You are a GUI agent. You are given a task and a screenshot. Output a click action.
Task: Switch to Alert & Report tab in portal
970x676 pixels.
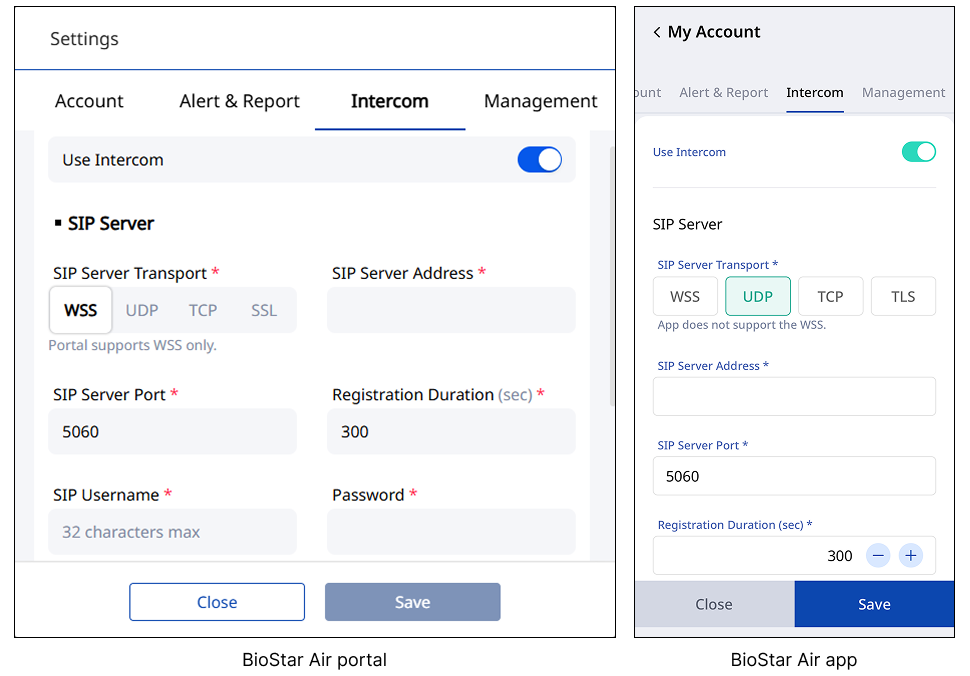coord(240,101)
